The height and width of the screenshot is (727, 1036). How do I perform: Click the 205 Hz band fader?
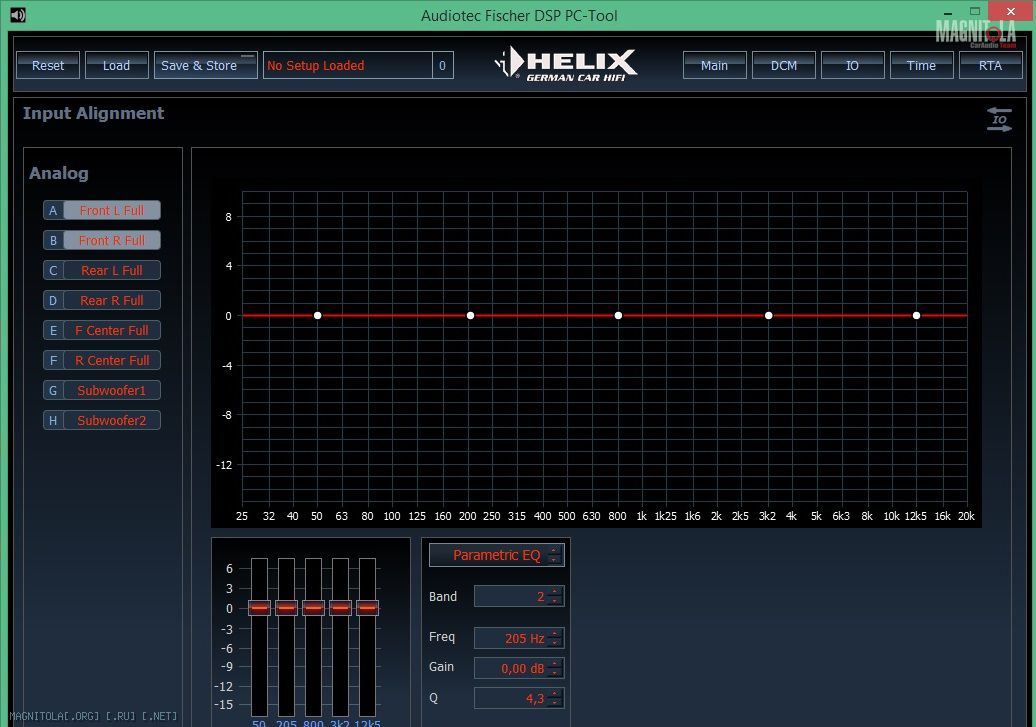(286, 607)
